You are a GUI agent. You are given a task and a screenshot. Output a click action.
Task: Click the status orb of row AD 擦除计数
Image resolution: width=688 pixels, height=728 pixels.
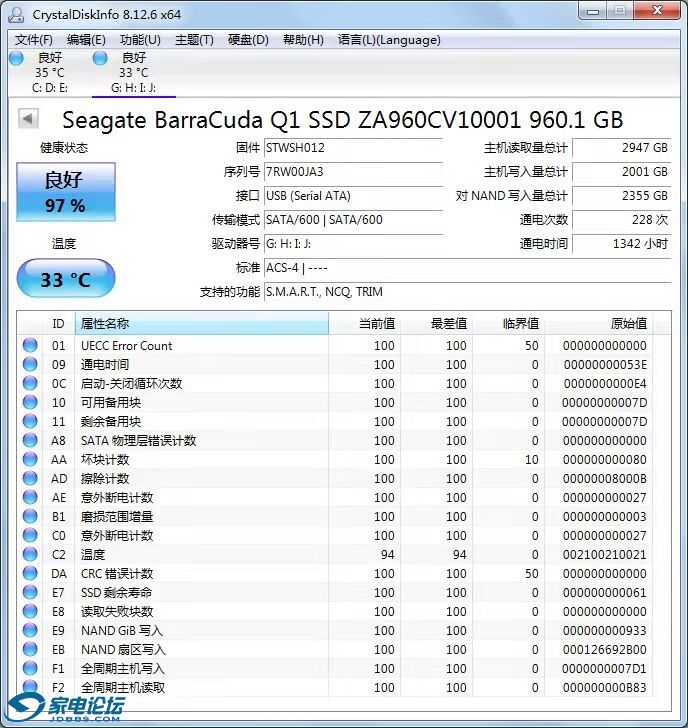30,478
